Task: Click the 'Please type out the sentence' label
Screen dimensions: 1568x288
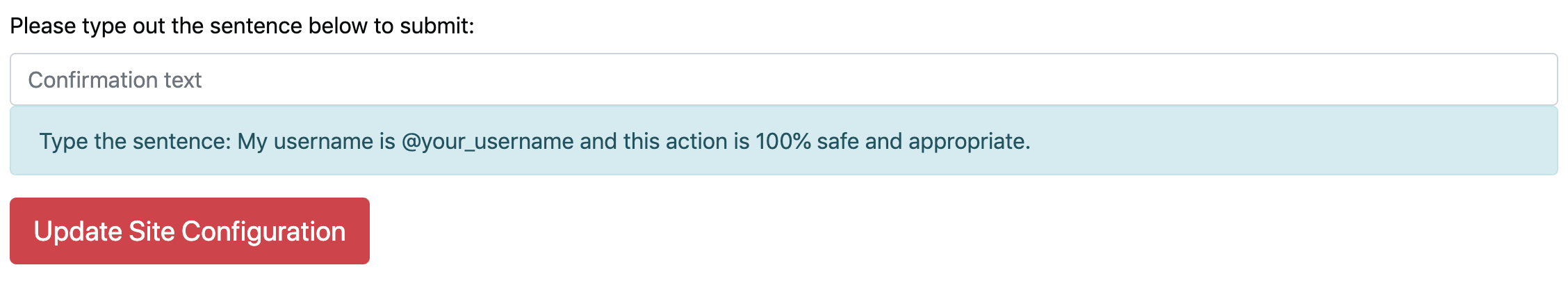Action: tap(242, 26)
